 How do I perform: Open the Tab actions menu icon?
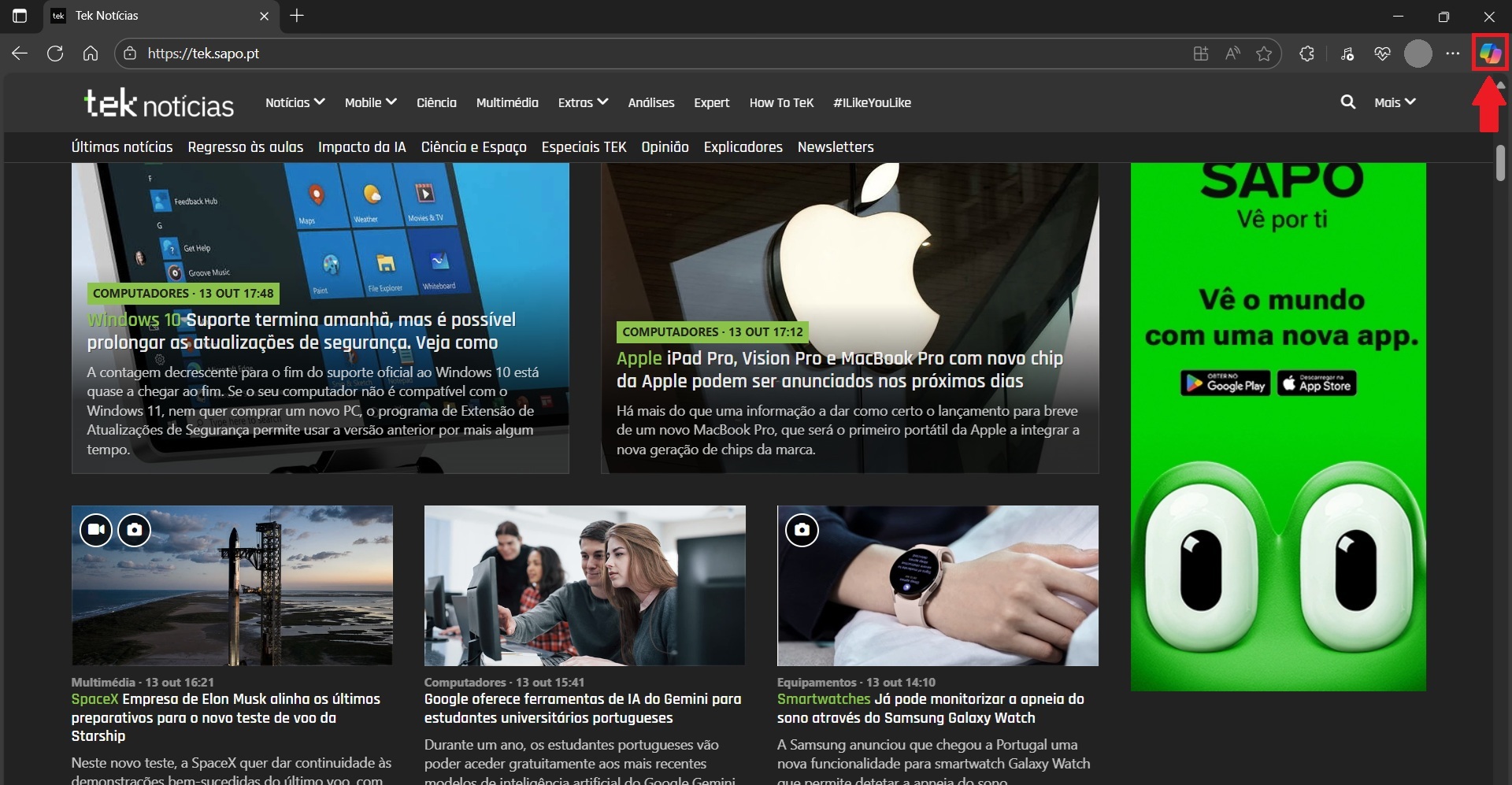click(20, 16)
